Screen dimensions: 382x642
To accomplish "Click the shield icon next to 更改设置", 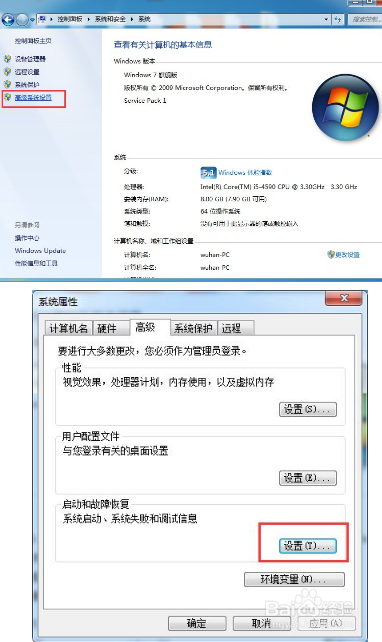I will pyautogui.click(x=331, y=255).
